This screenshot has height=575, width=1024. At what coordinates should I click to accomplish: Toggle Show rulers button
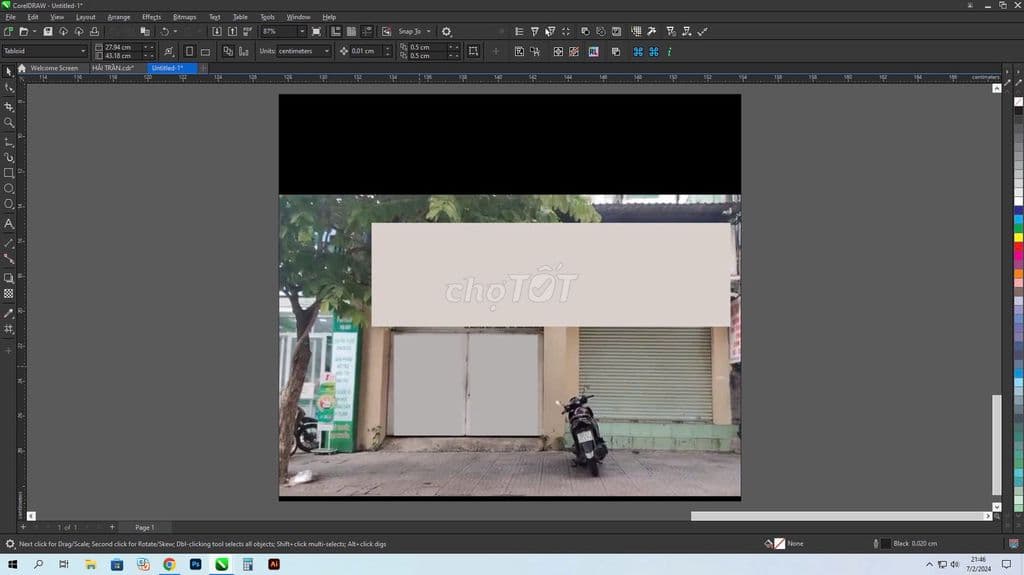(336, 31)
